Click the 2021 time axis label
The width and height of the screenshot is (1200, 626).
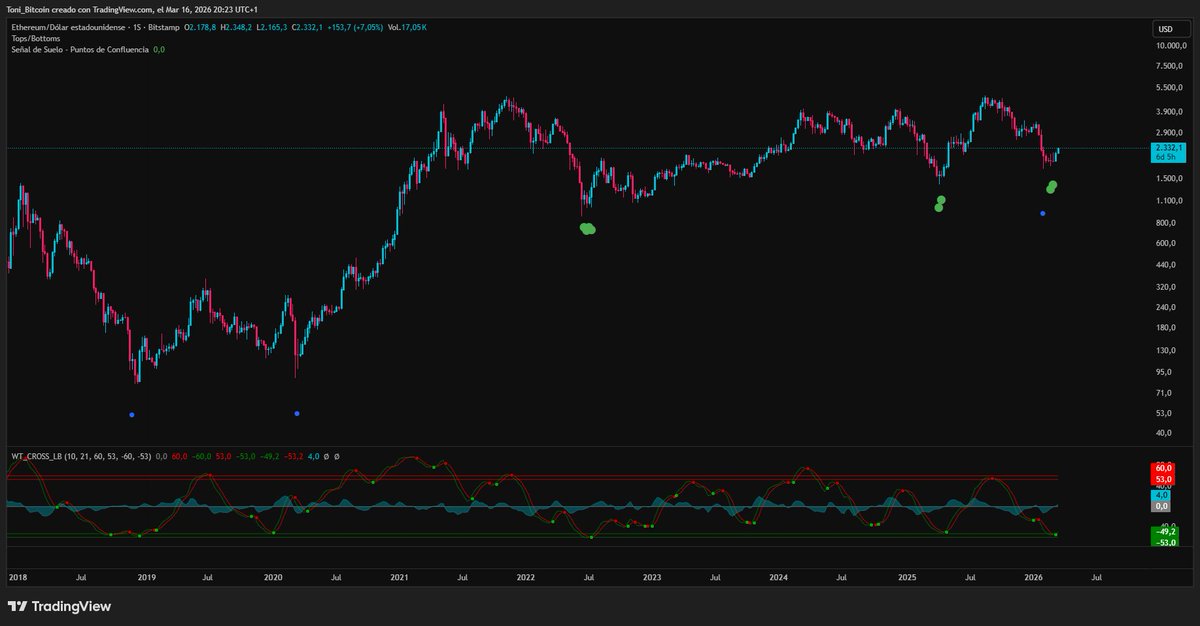click(x=400, y=577)
